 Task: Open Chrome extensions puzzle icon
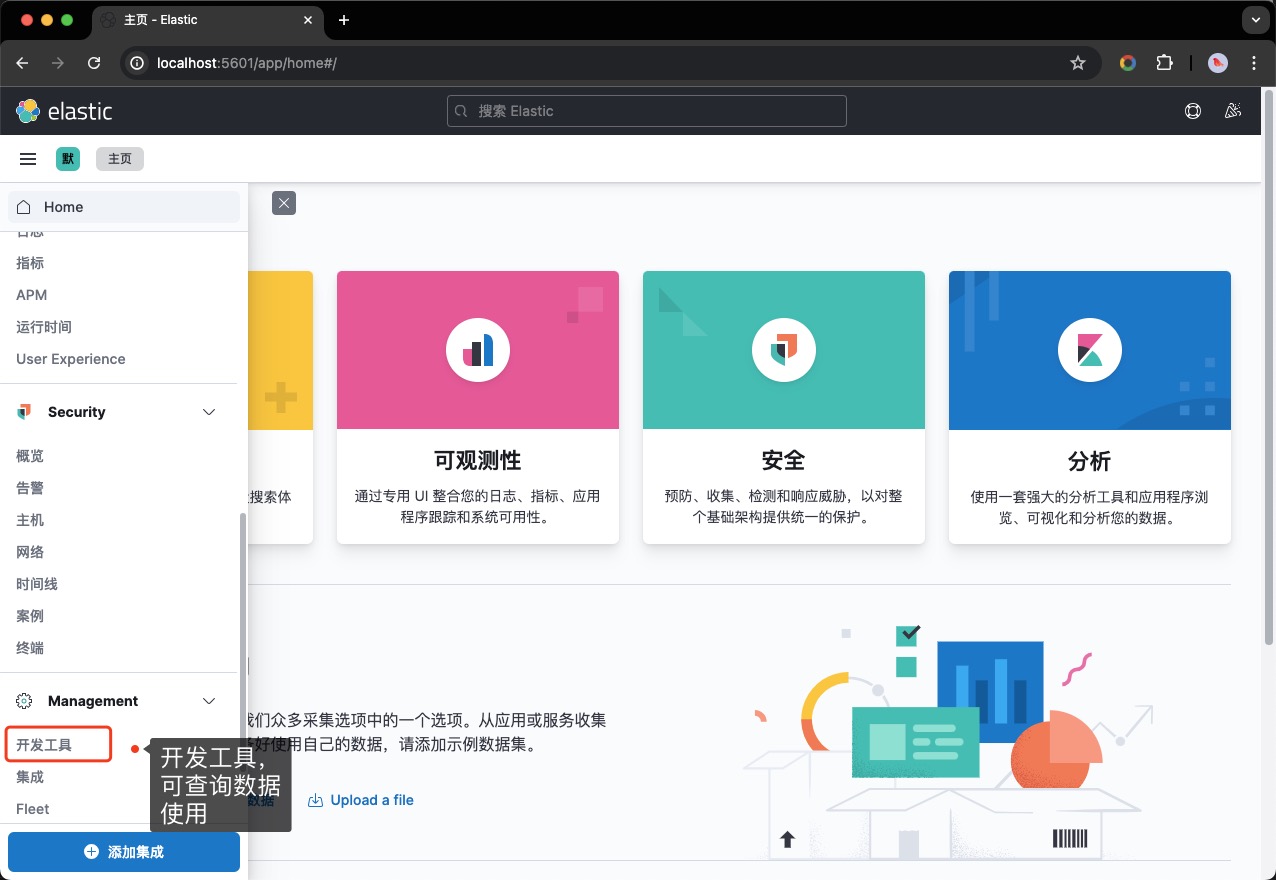[x=1164, y=62]
